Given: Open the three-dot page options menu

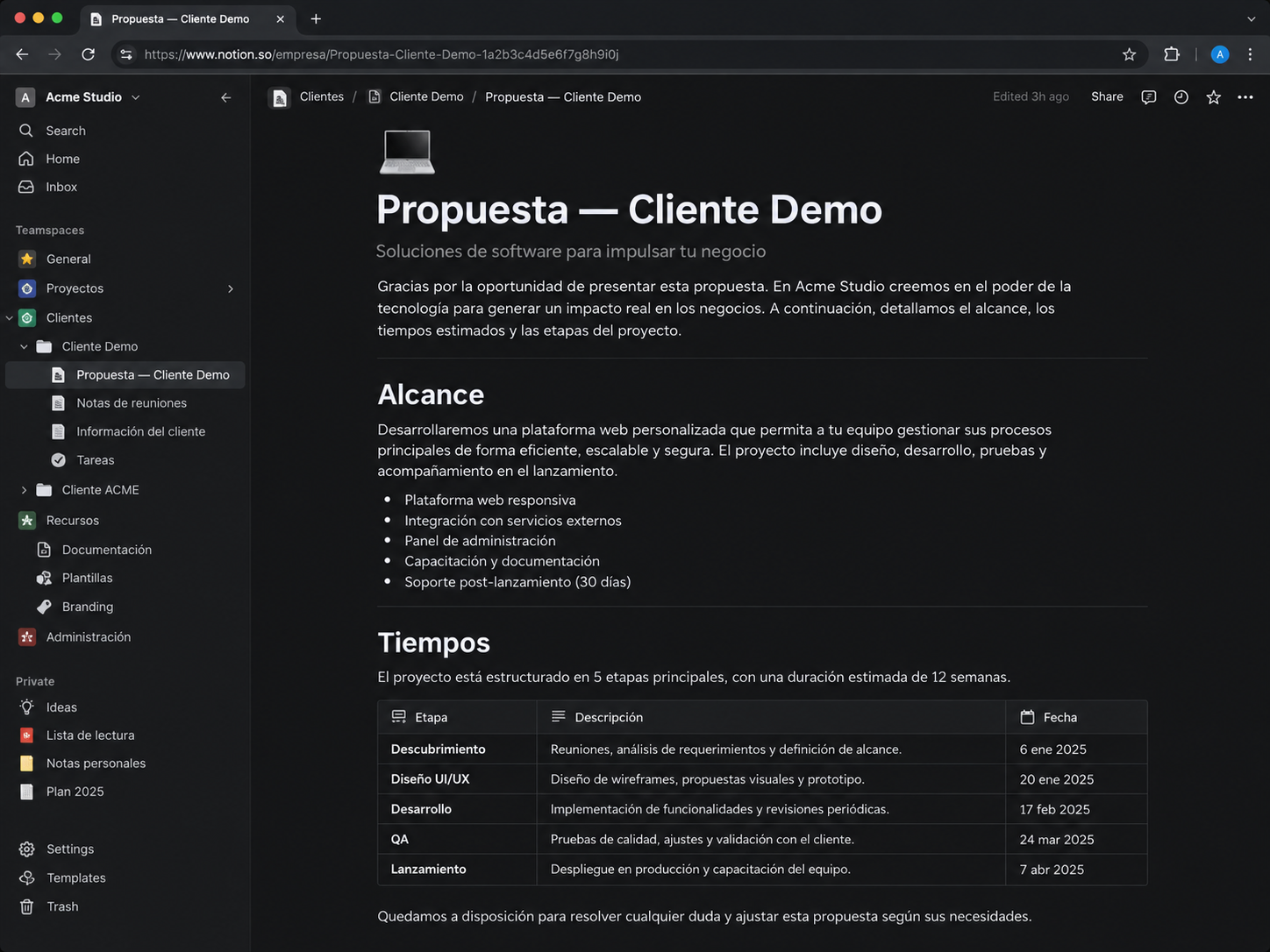Looking at the screenshot, I should coord(1245,97).
